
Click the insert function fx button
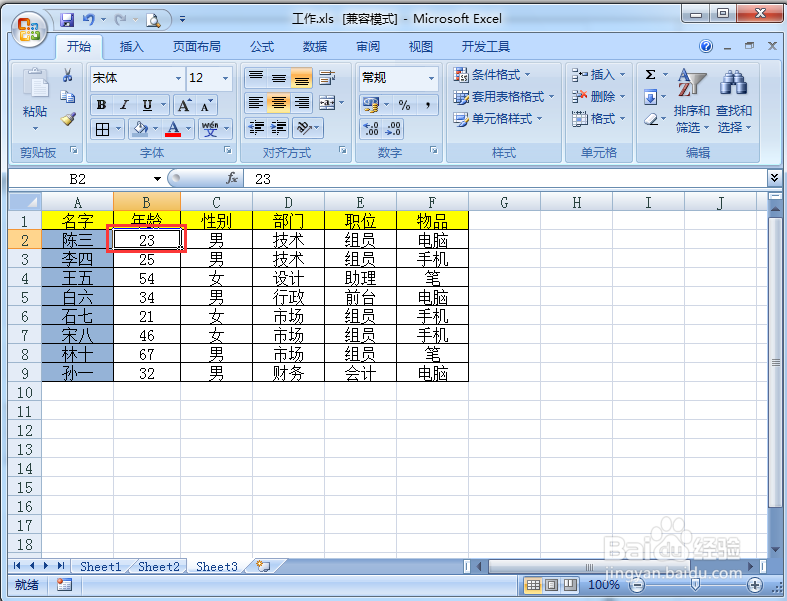[x=232, y=178]
